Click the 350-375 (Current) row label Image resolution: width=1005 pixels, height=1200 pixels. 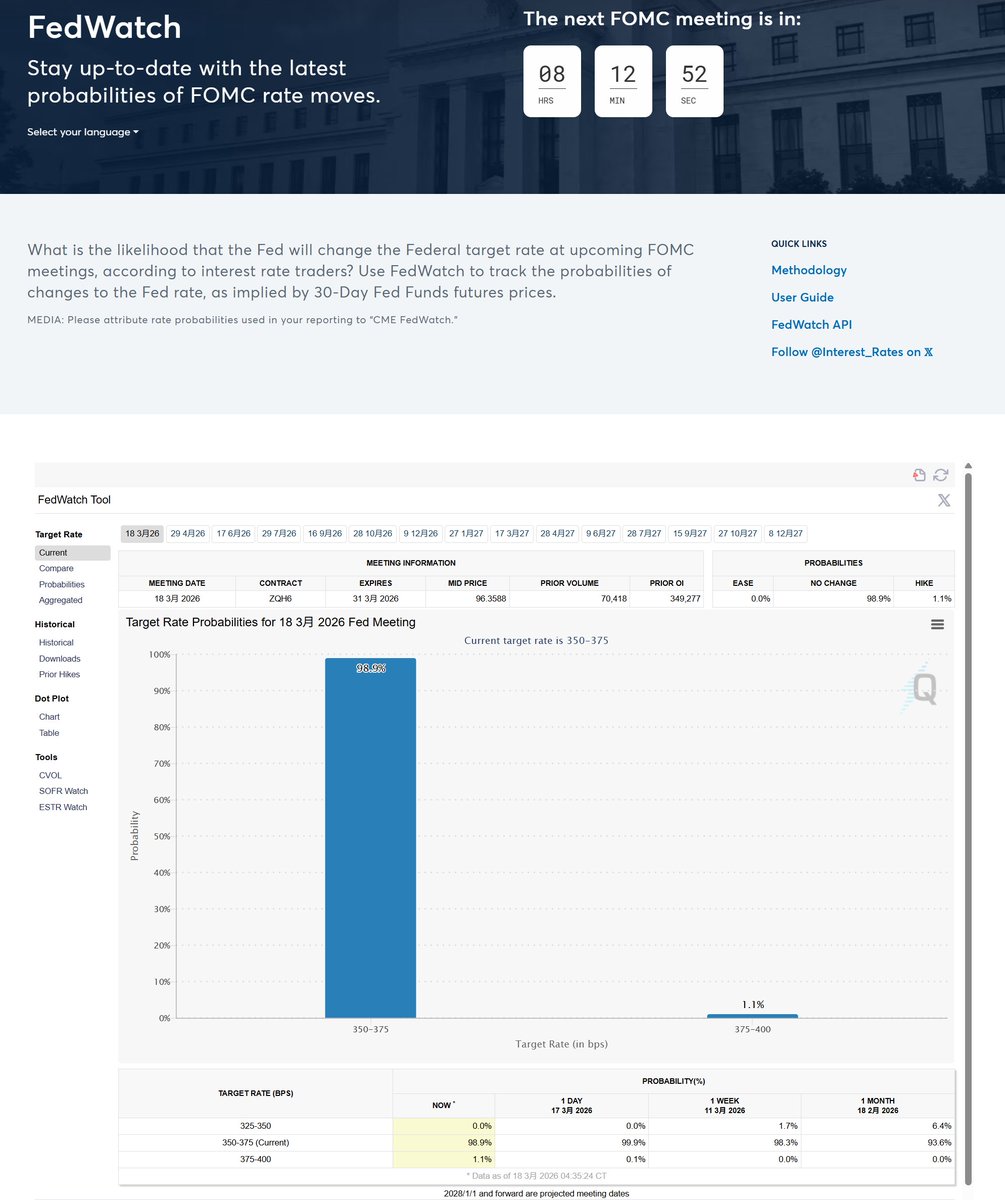[x=255, y=1142]
